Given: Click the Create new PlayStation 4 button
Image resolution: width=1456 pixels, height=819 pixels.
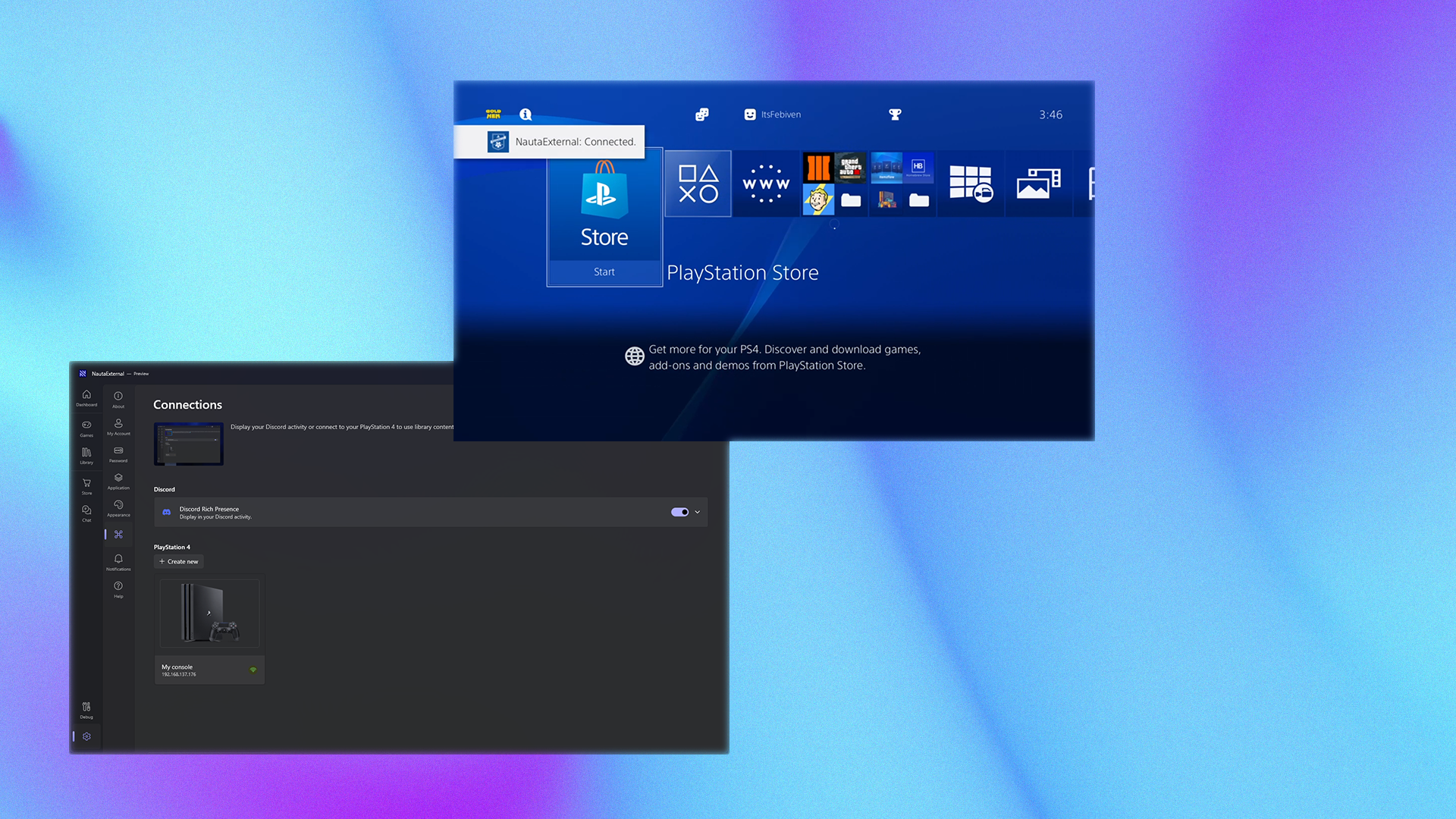Looking at the screenshot, I should pyautogui.click(x=179, y=562).
